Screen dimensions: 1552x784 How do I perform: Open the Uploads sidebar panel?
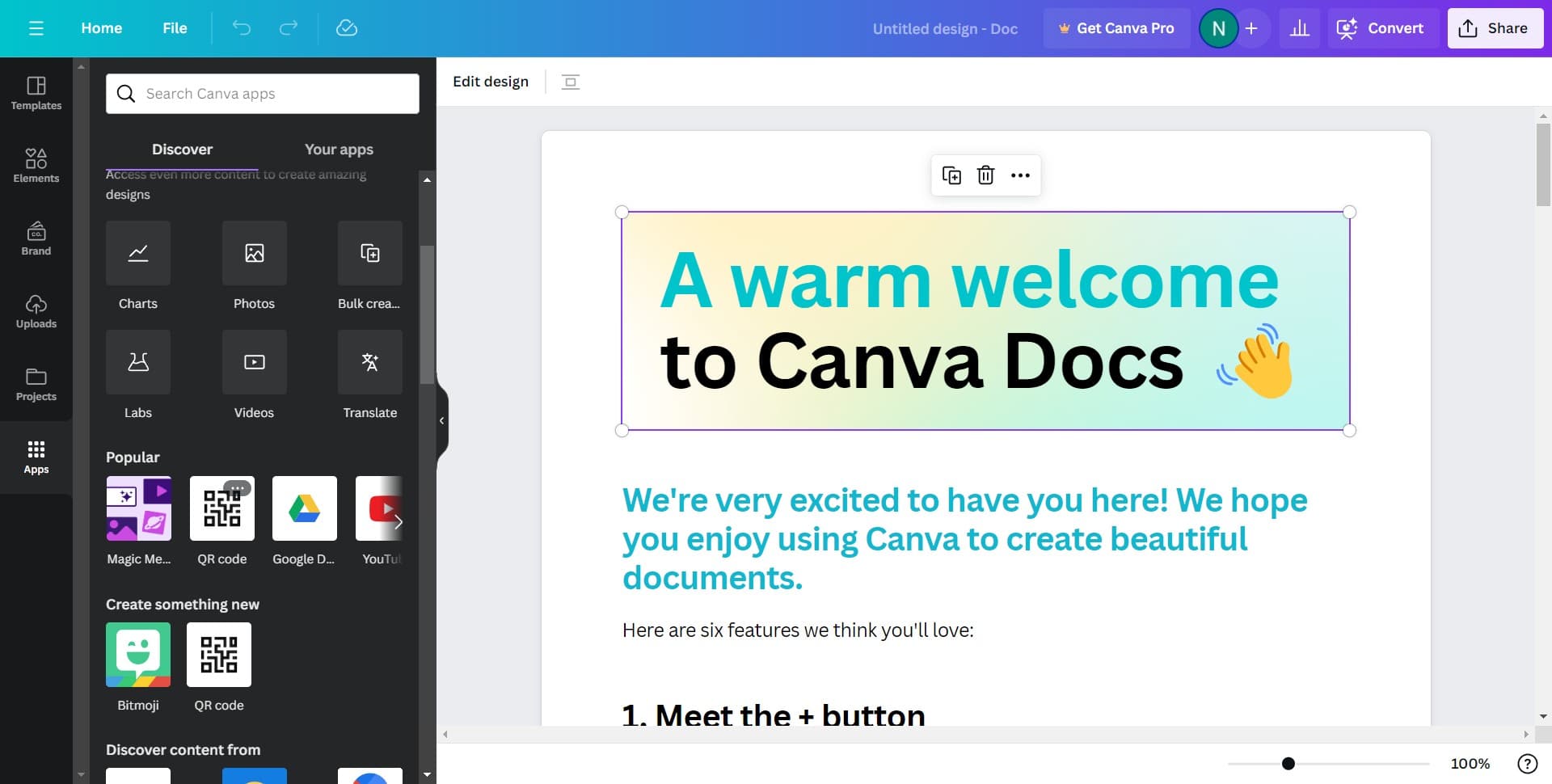click(x=36, y=312)
